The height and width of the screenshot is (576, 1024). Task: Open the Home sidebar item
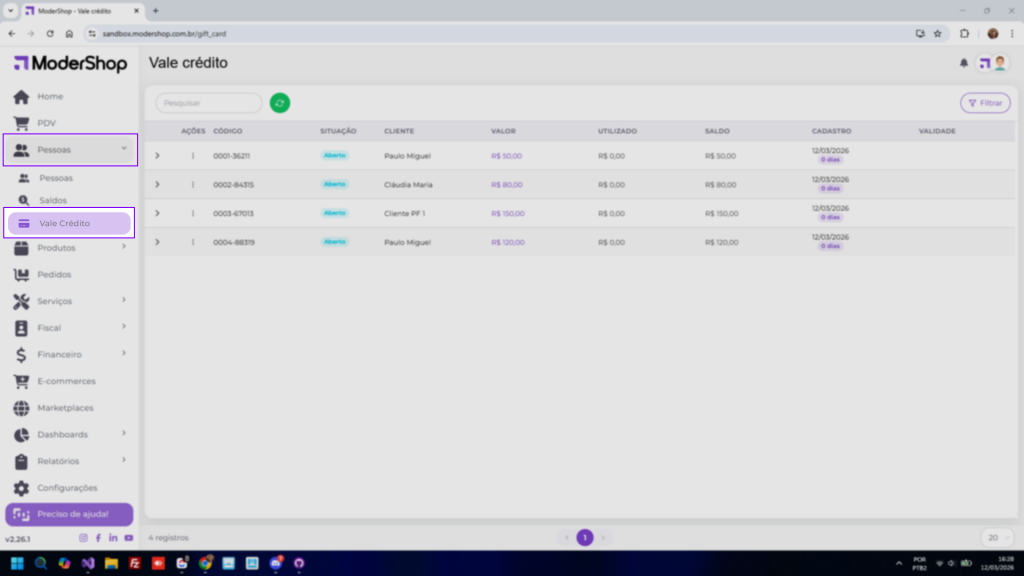tap(50, 97)
